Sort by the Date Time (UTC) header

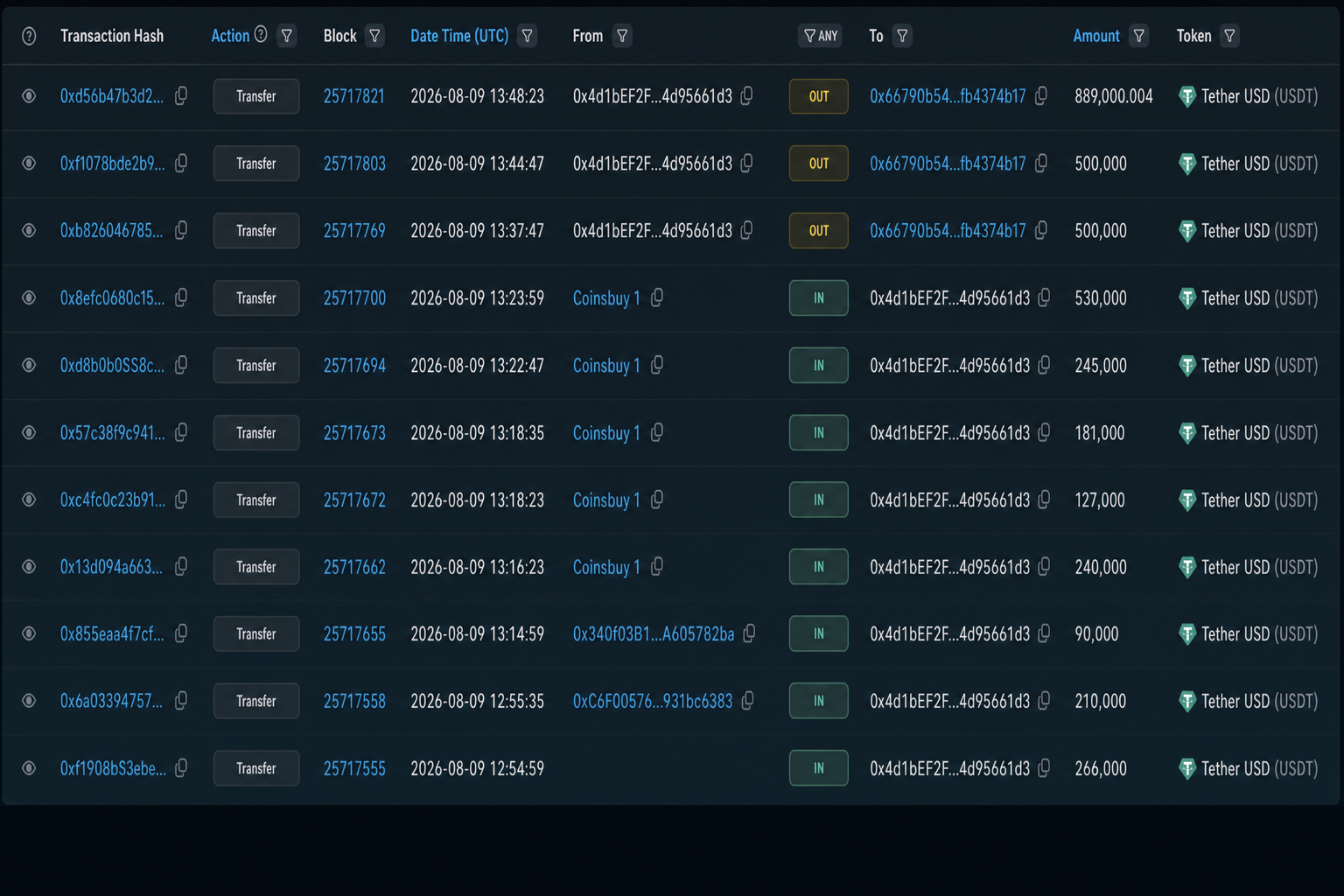[x=459, y=36]
